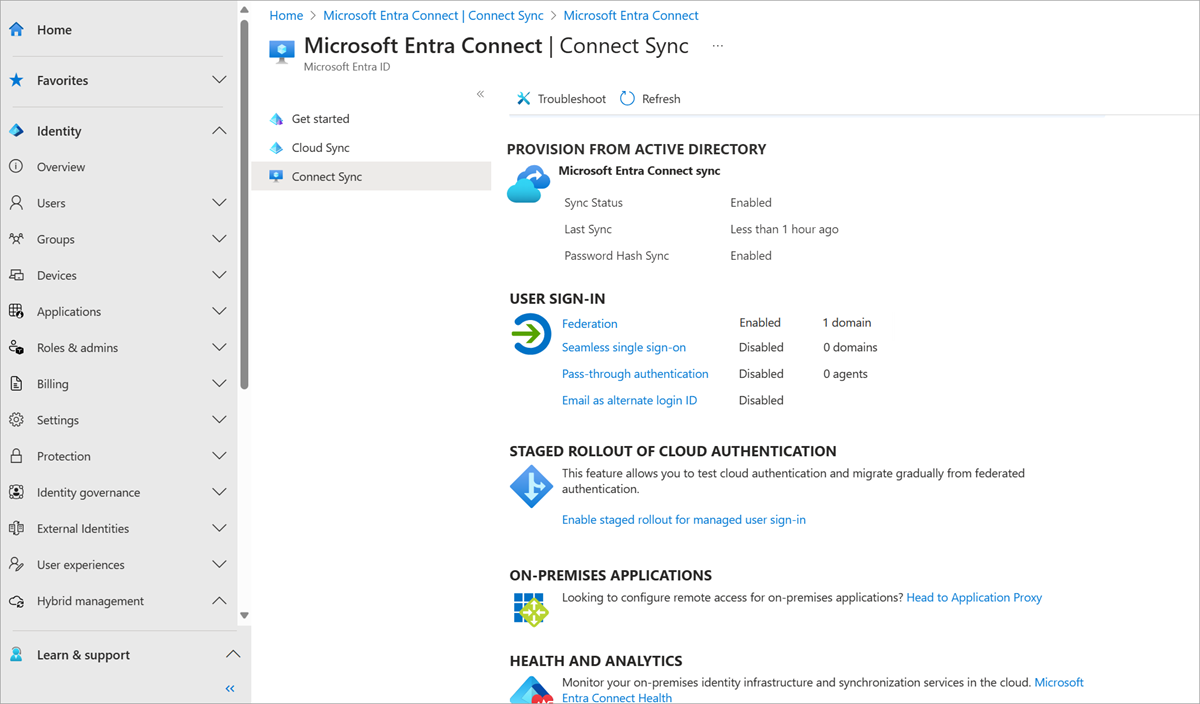Collapse the Hybrid management section
Viewport: 1200px width, 704px height.
(x=220, y=601)
